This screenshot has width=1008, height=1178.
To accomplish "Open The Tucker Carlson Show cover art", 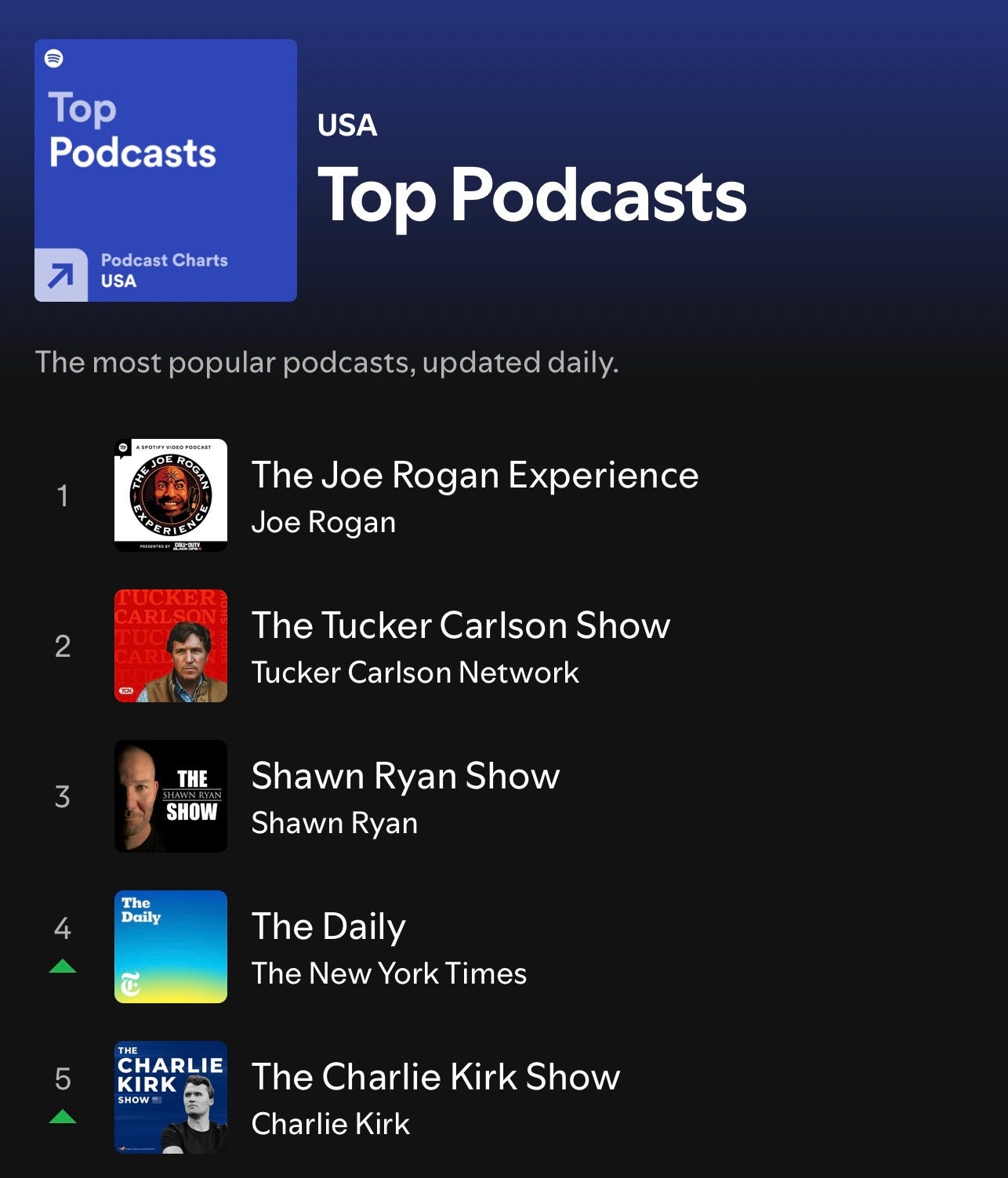I will (171, 646).
